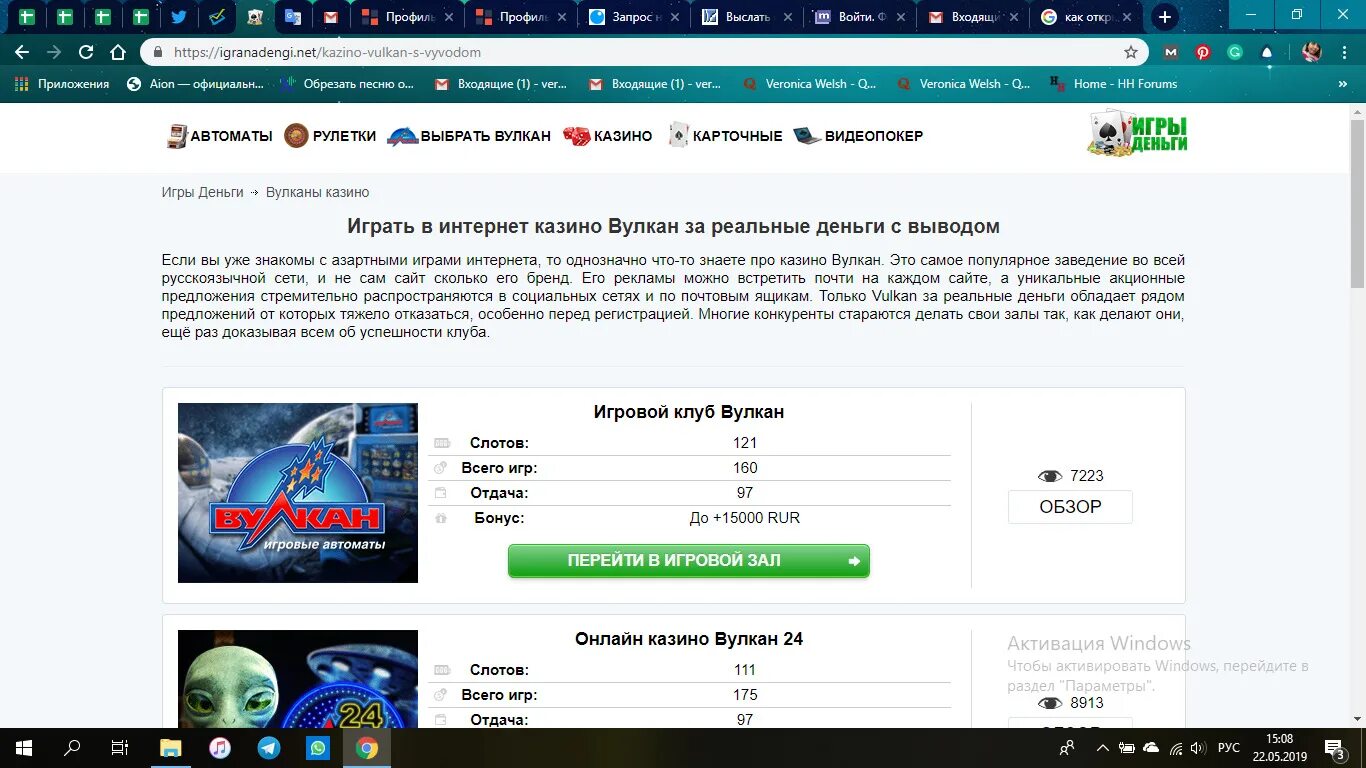Click the ИГРЫ ДЕНЬГИ site logo
This screenshot has width=1366, height=768.
[1138, 134]
